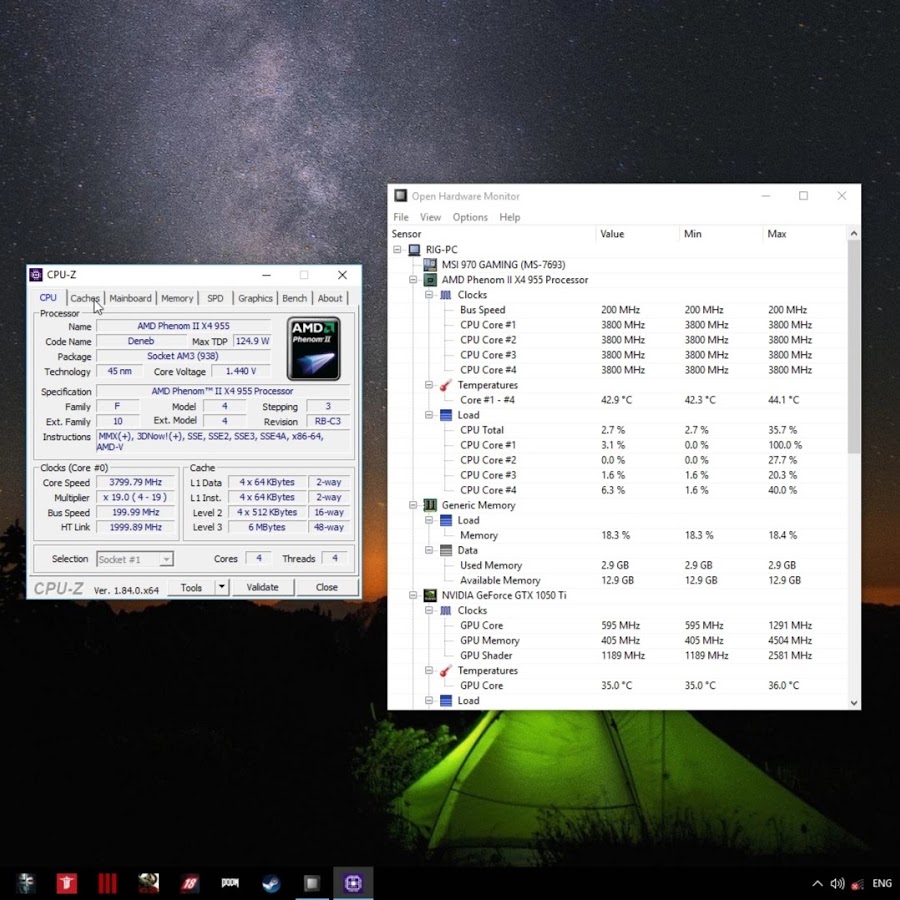Open Steam from the taskbar
The width and height of the screenshot is (900, 900).
(x=271, y=883)
